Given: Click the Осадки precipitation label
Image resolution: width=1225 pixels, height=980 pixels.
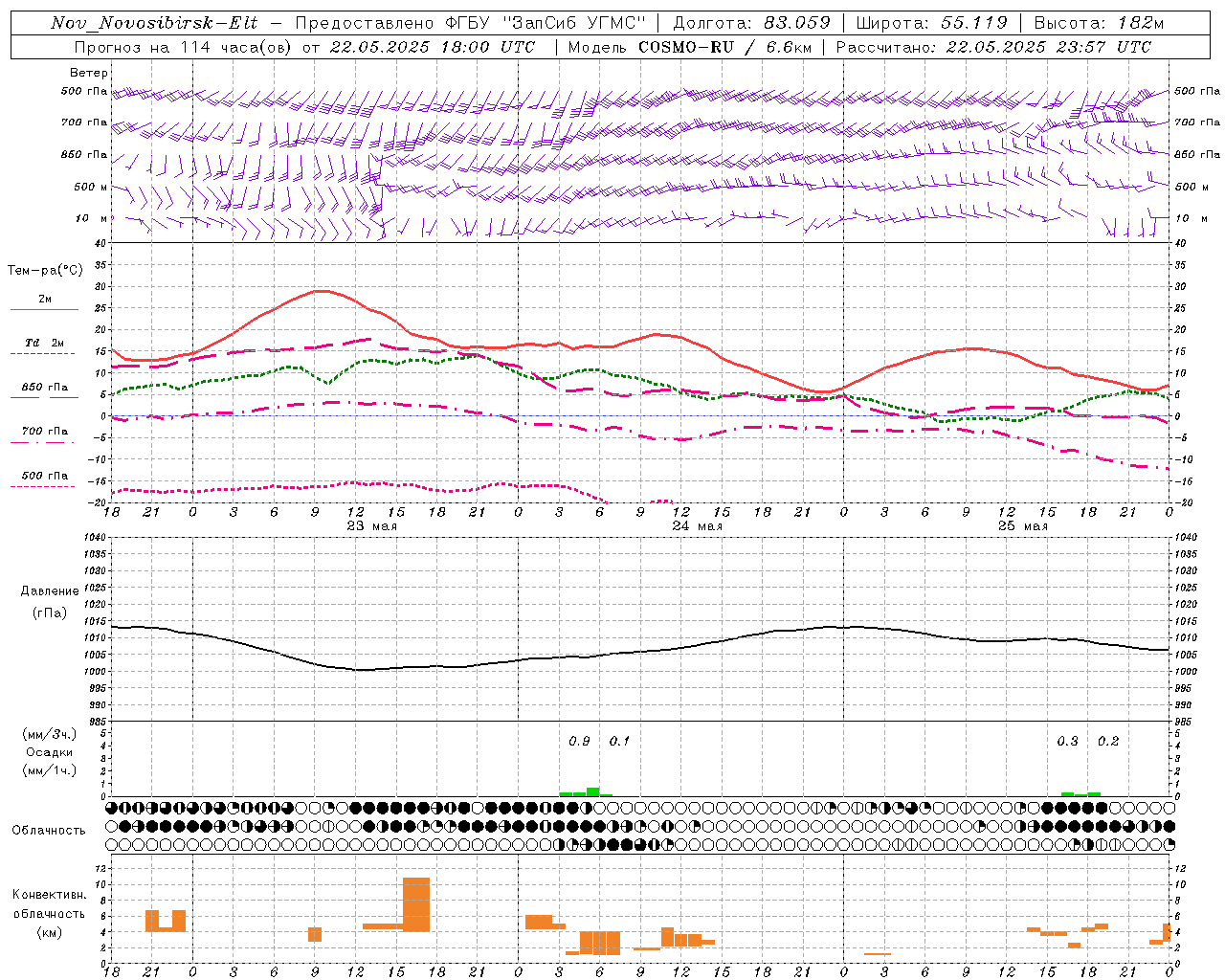Looking at the screenshot, I should click(50, 752).
